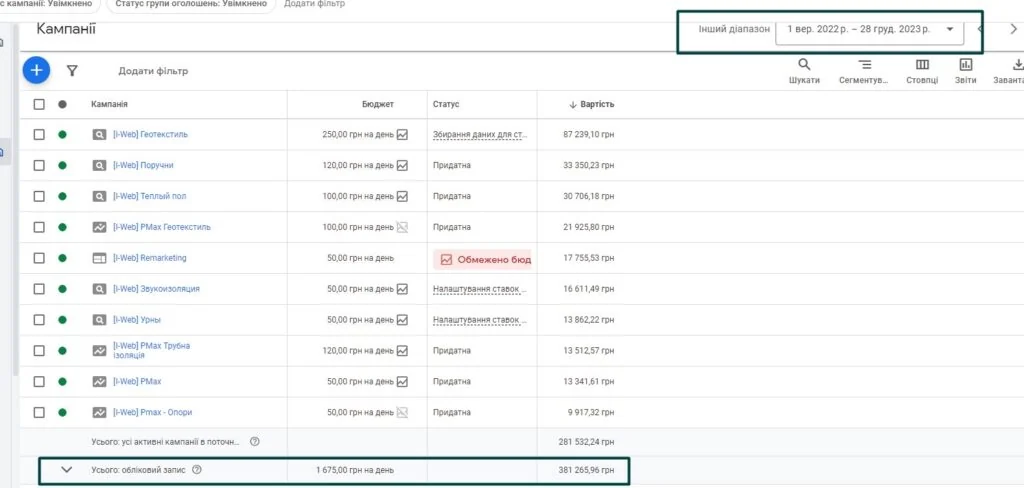
Task: Sort by the Статус column header
Action: point(446,104)
